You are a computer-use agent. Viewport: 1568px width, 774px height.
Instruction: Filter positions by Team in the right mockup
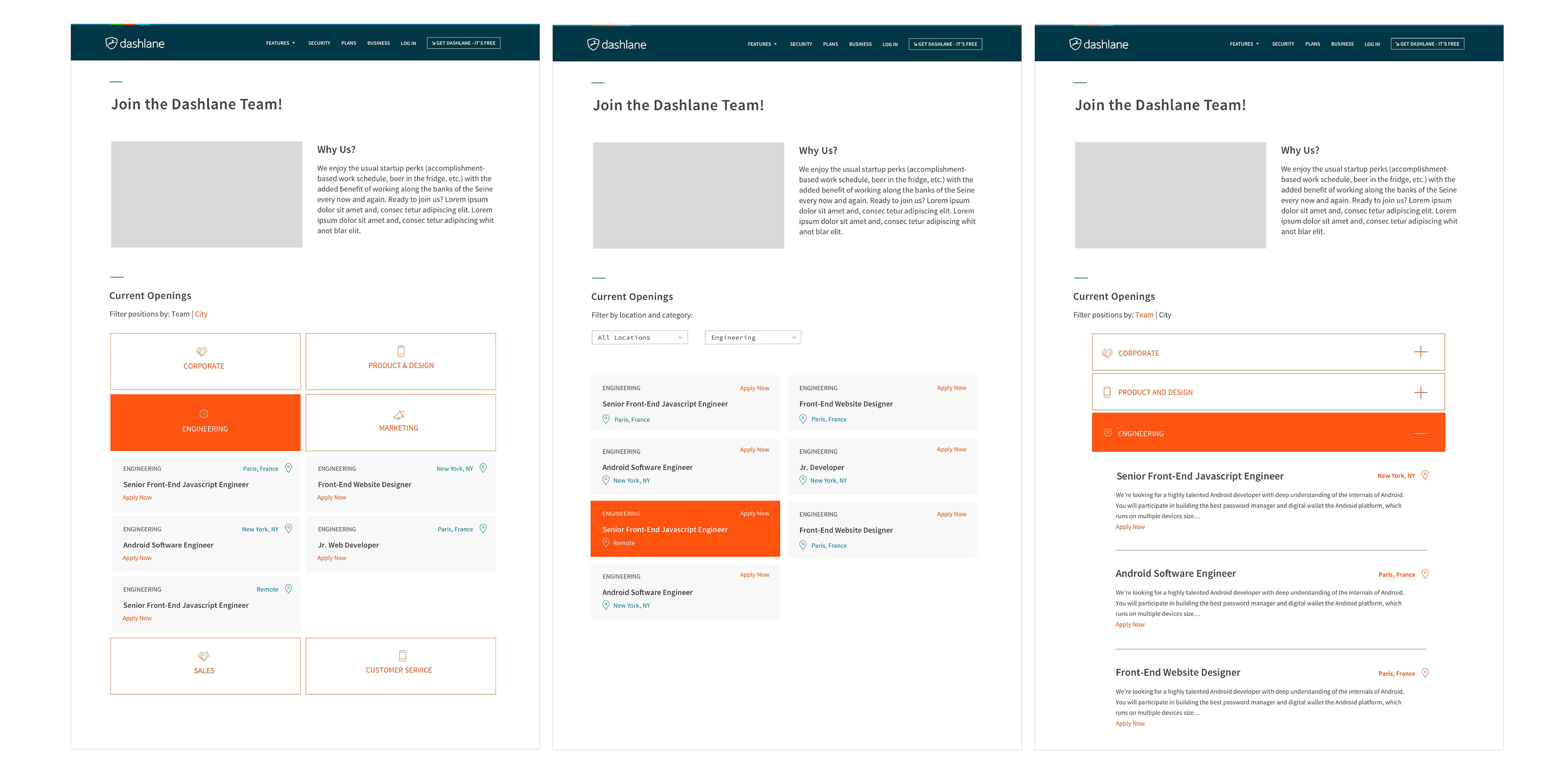(1144, 315)
